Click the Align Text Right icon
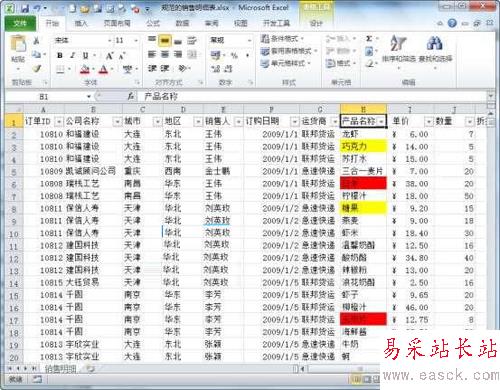Viewport: 500px width, 390px height. click(x=178, y=54)
